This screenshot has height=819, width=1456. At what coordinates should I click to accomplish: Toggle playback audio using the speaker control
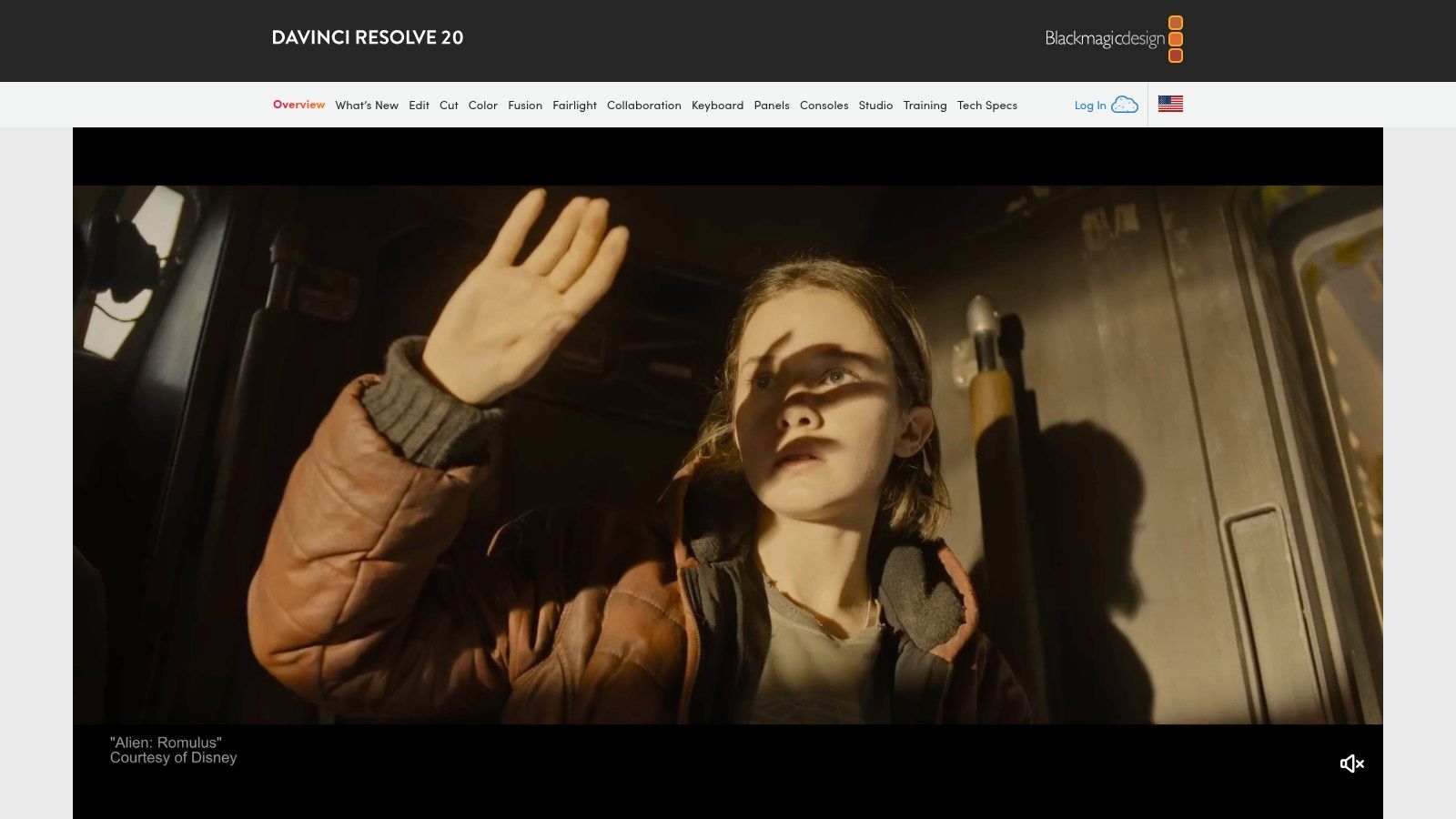pos(1351,763)
